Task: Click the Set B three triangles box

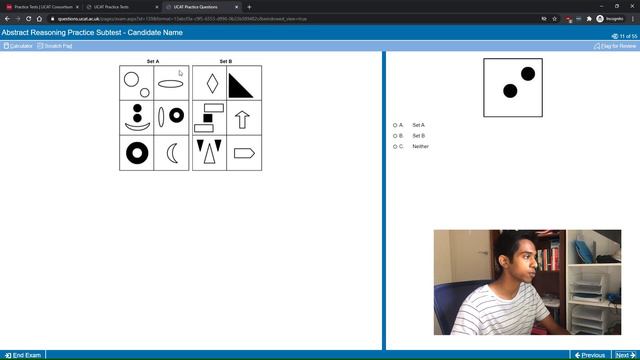Action: coord(209,153)
